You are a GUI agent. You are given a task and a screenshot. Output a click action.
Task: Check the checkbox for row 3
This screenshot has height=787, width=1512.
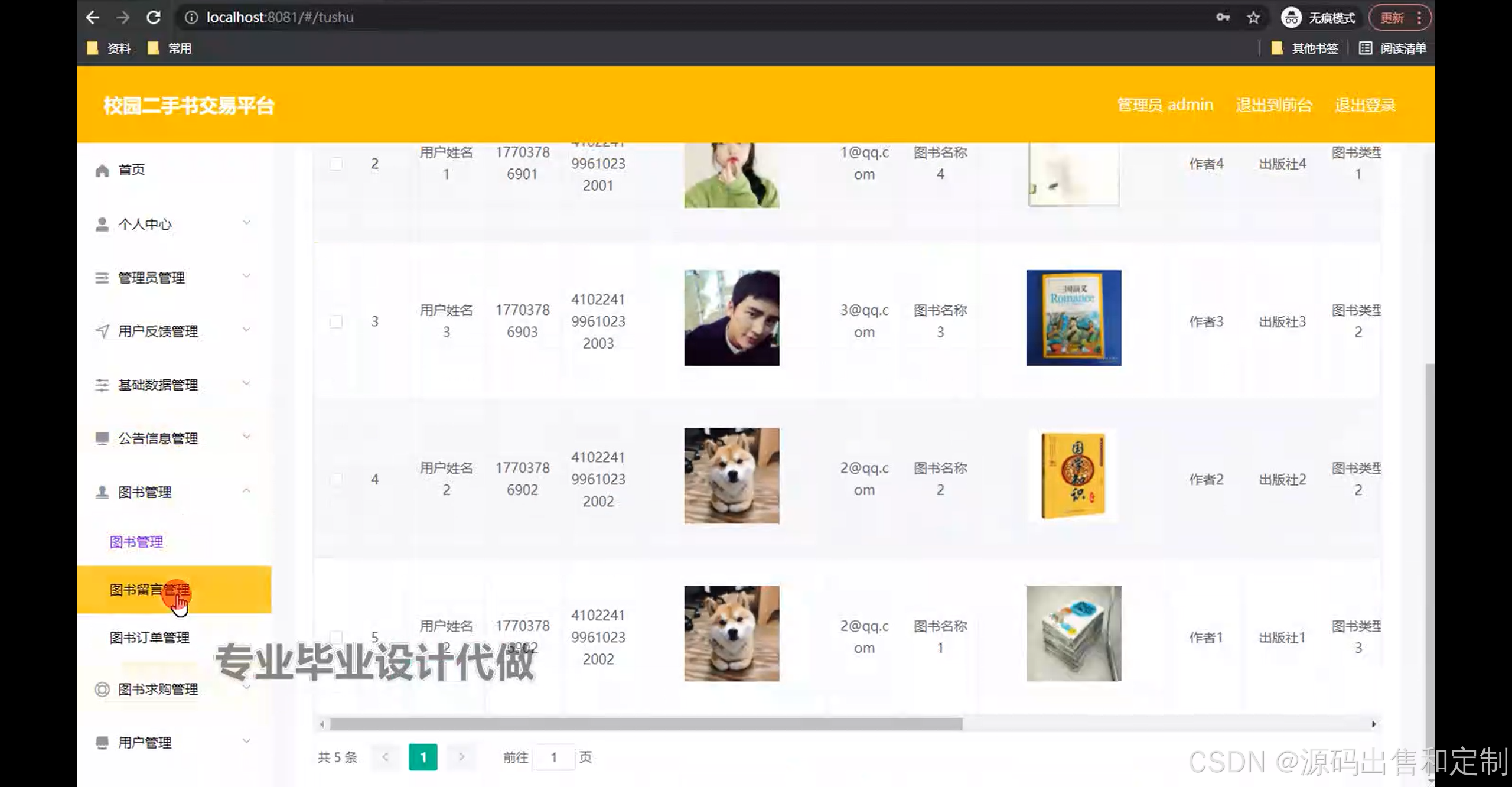pos(336,322)
